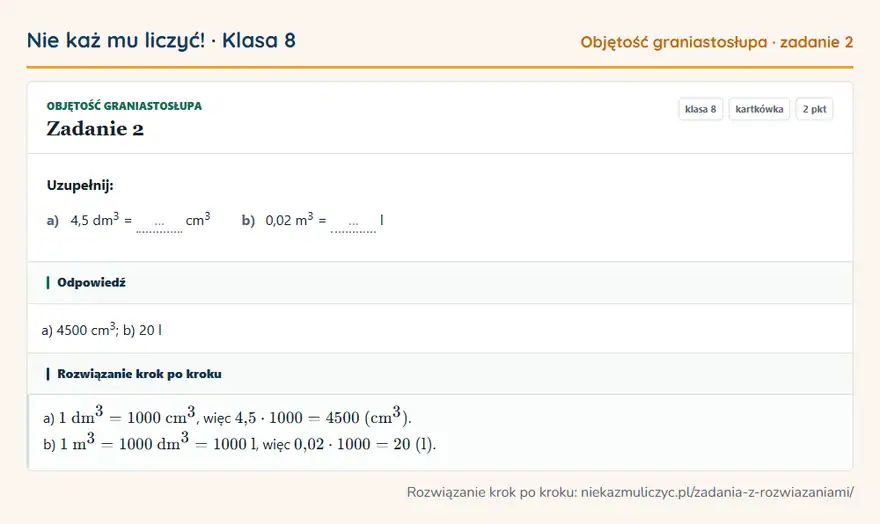Click solution line a) with 1 dm³ = 1000 cm³

pos(227,416)
